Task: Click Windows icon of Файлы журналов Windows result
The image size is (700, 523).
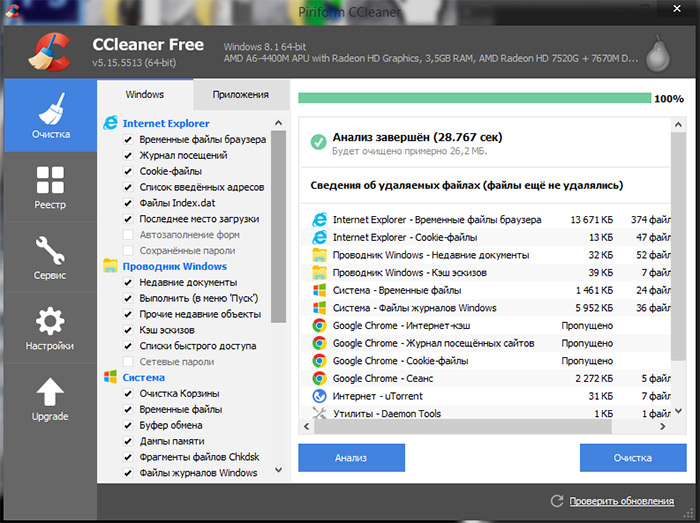Action: [319, 307]
